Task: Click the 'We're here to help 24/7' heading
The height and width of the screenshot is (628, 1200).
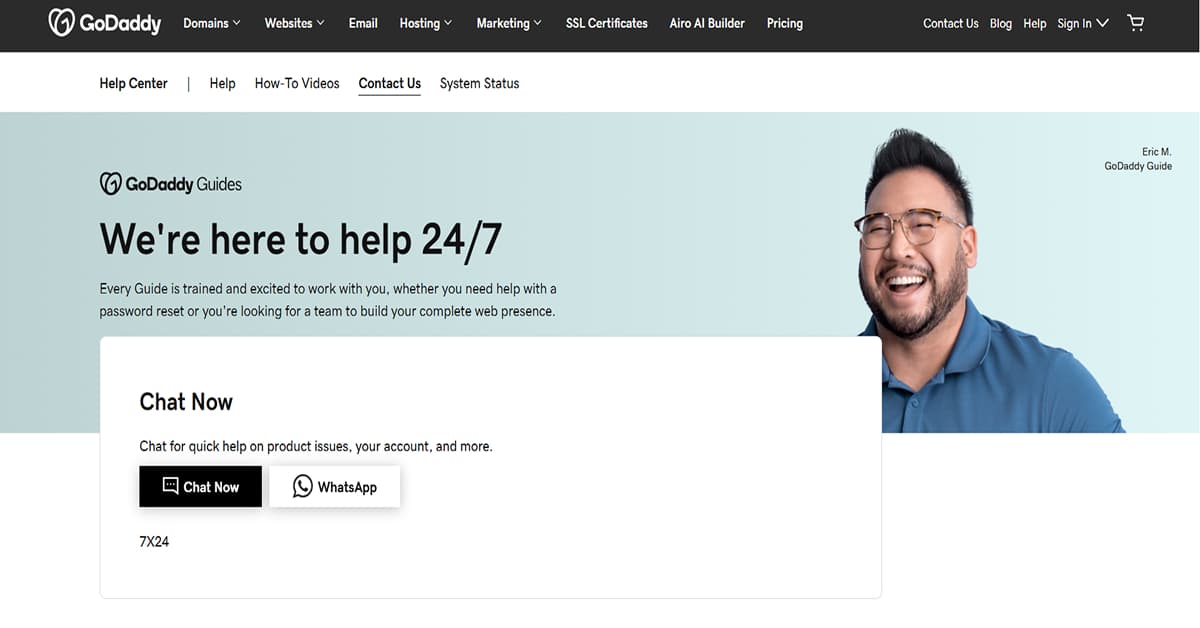Action: pos(301,240)
